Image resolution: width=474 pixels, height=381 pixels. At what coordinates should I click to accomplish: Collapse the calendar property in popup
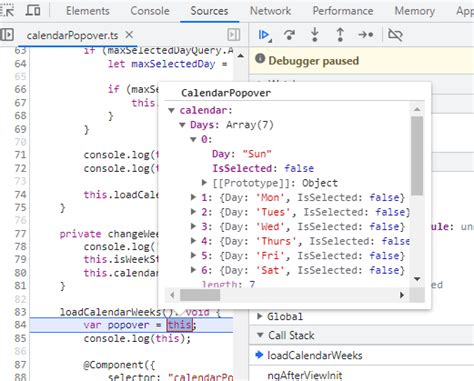pyautogui.click(x=171, y=110)
